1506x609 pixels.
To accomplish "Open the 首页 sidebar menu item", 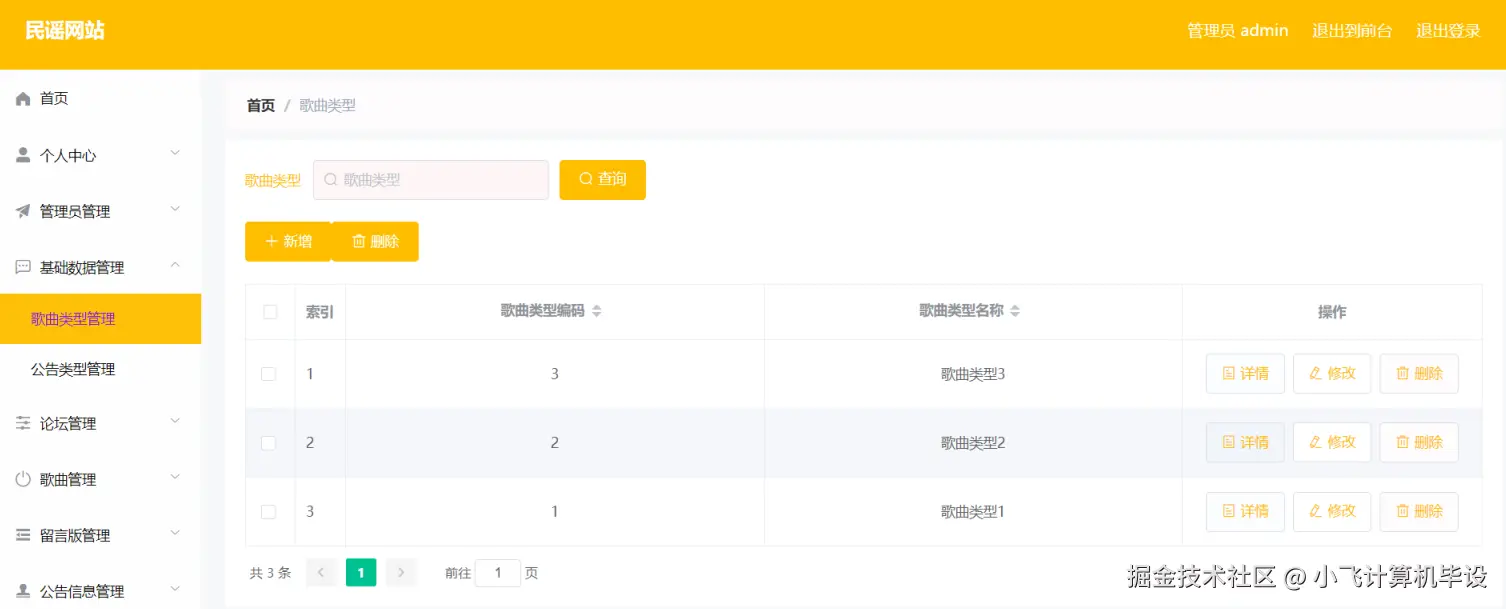I will 100,98.
